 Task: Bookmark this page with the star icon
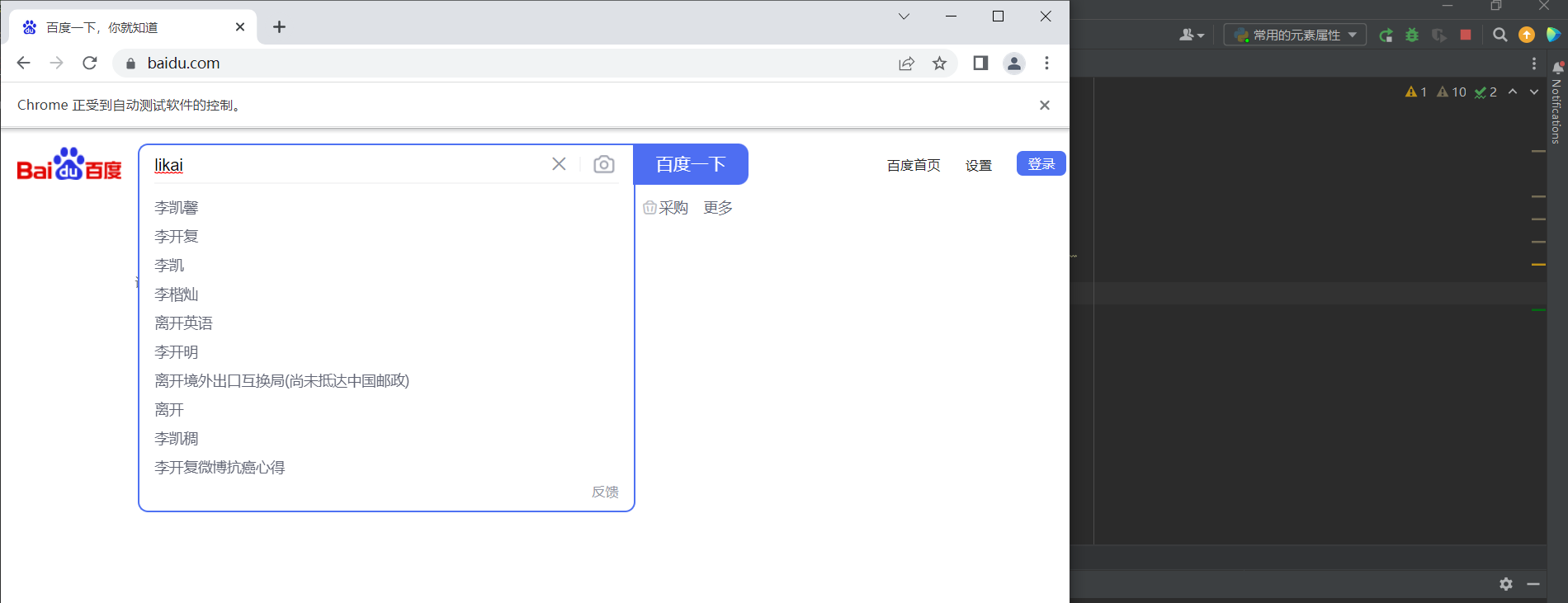click(x=939, y=64)
